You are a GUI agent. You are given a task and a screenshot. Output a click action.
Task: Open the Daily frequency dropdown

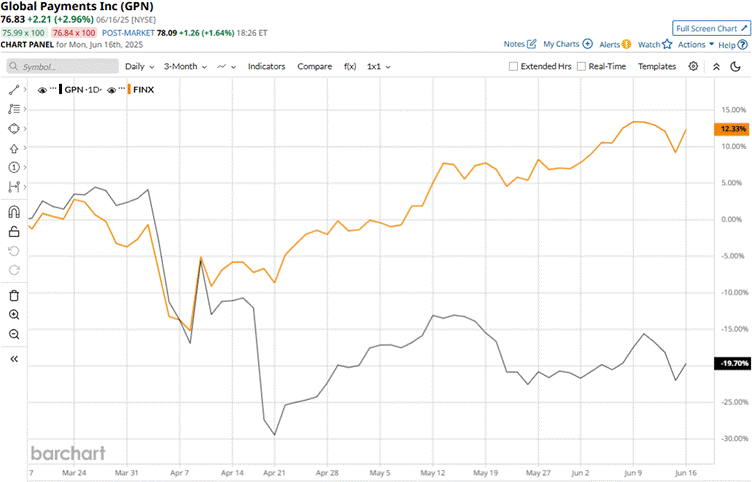[140, 67]
